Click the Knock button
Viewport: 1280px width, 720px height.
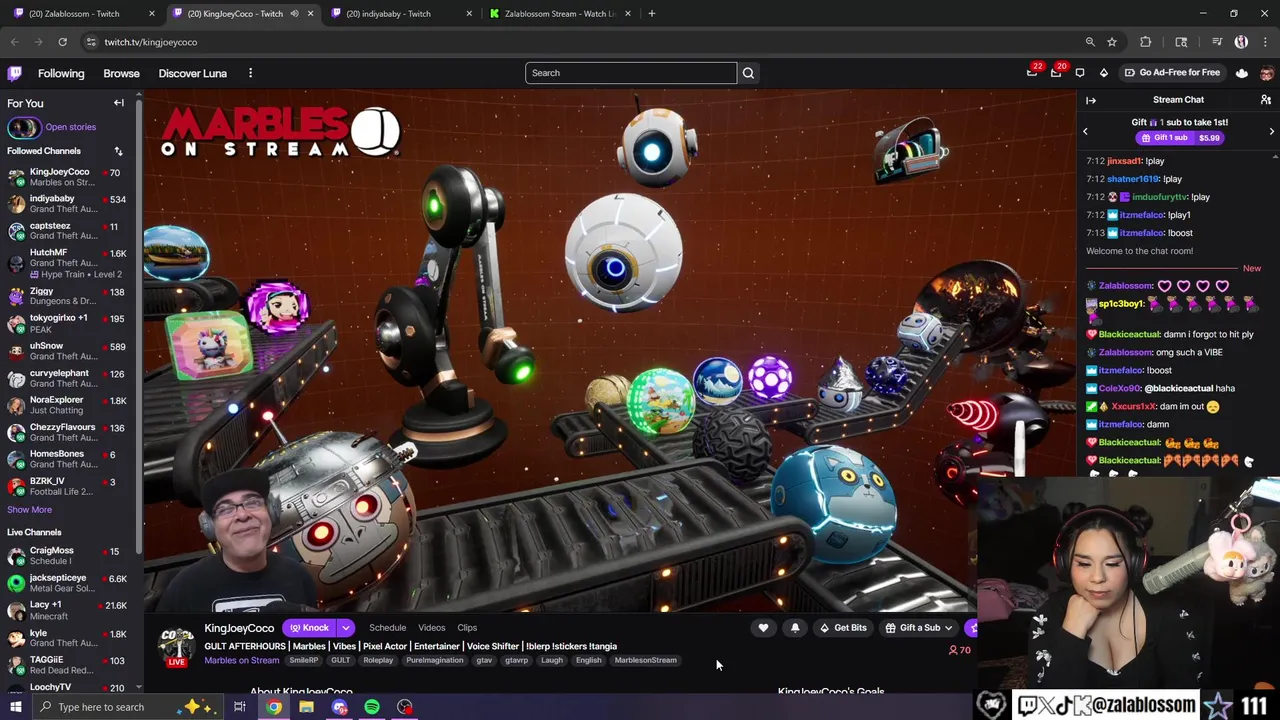[x=310, y=628]
